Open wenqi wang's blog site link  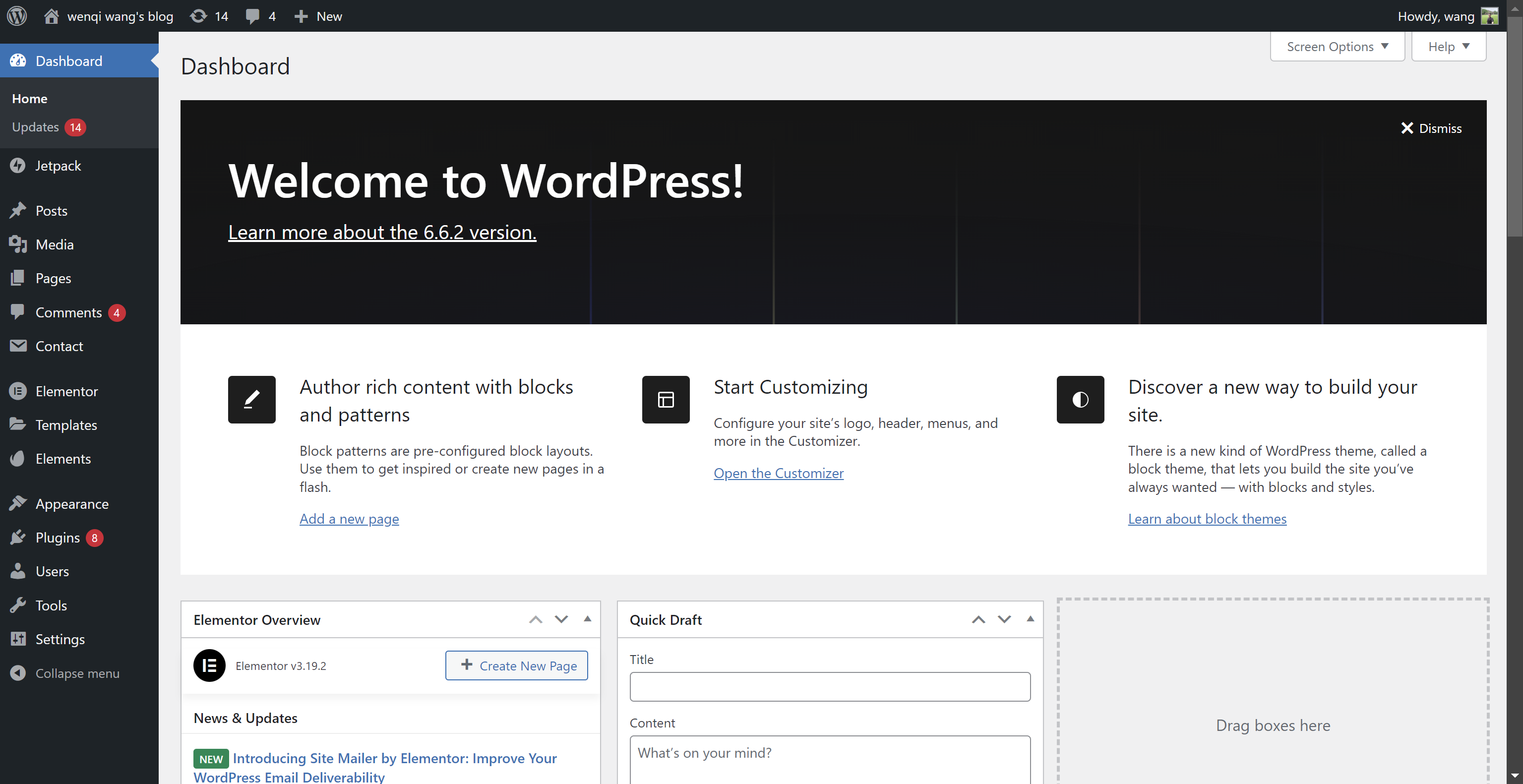(x=120, y=16)
